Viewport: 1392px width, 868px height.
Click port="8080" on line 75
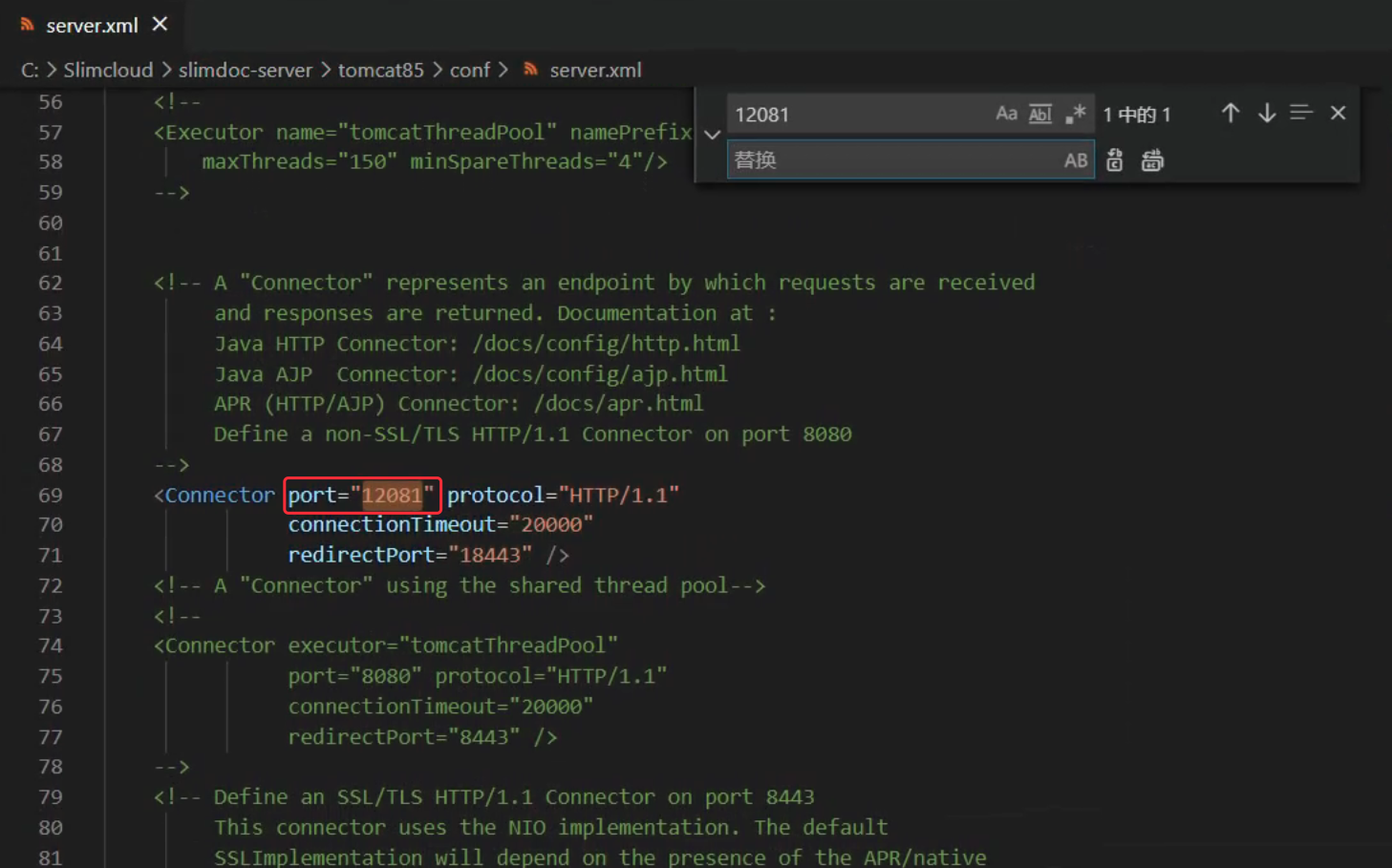(355, 676)
